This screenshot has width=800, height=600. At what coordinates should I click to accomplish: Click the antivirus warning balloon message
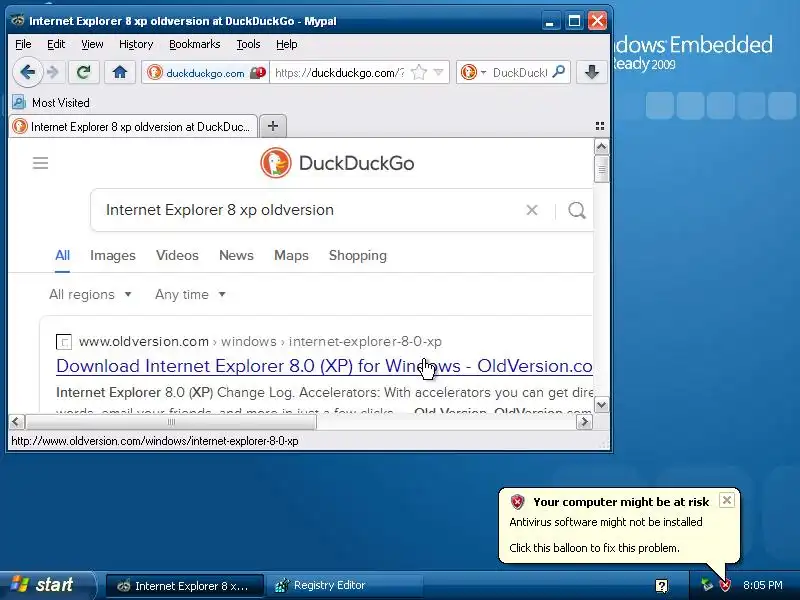click(x=606, y=522)
